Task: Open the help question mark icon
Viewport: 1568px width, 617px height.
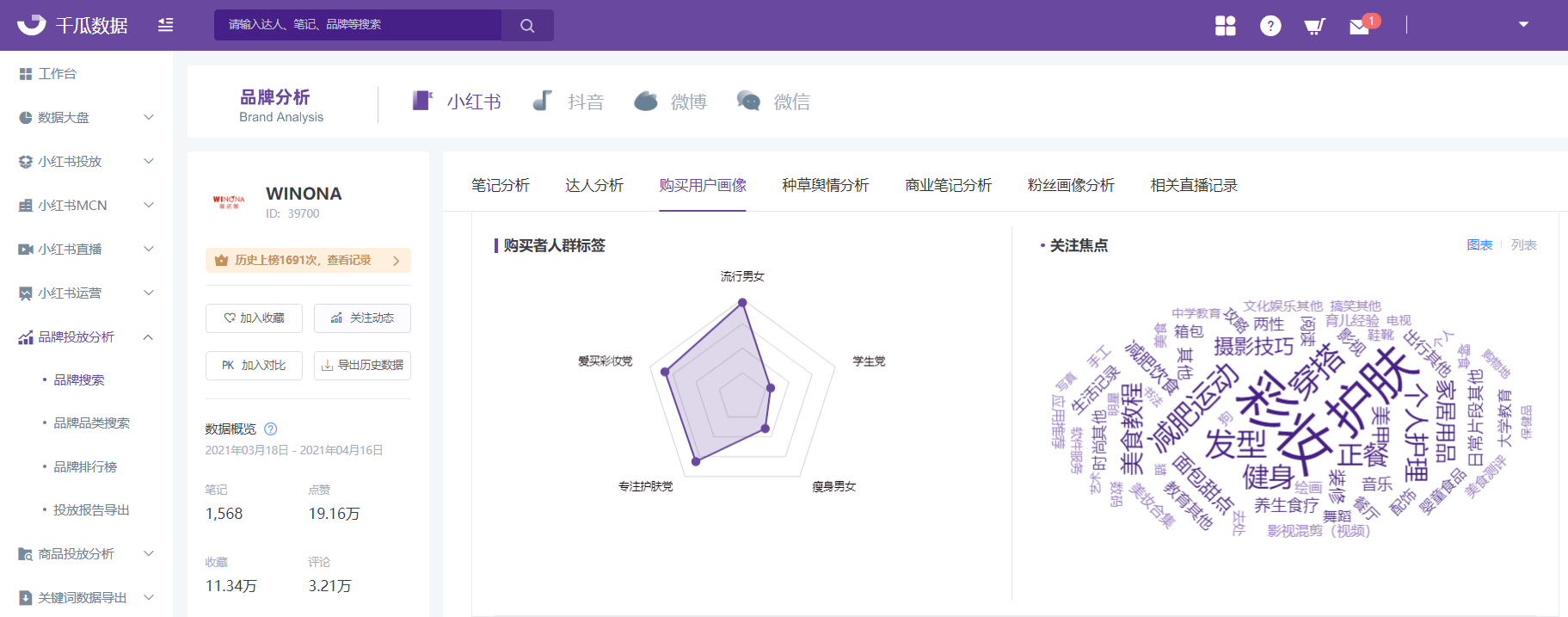Action: [1270, 26]
